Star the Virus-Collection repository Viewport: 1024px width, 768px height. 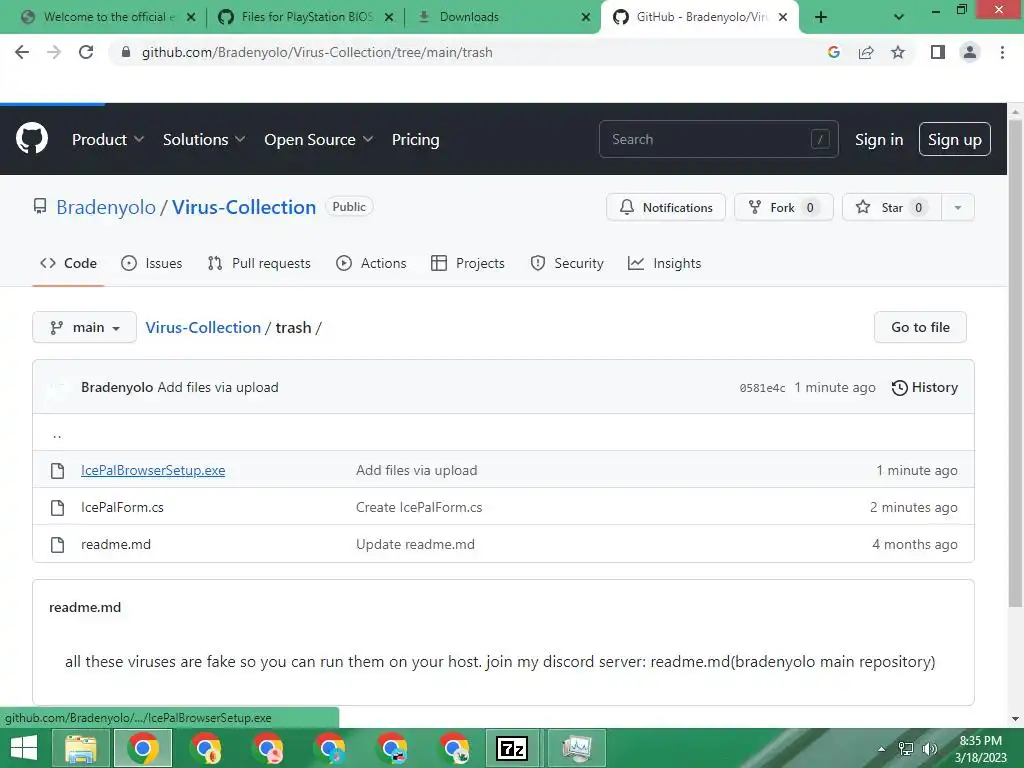[891, 208]
